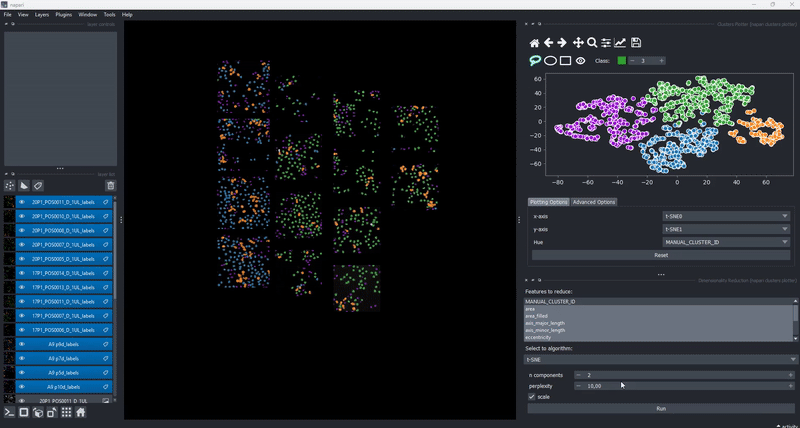Select the 17P1_POS0007_D_1UL_labels layer
The image size is (800, 428).
click(x=64, y=316)
